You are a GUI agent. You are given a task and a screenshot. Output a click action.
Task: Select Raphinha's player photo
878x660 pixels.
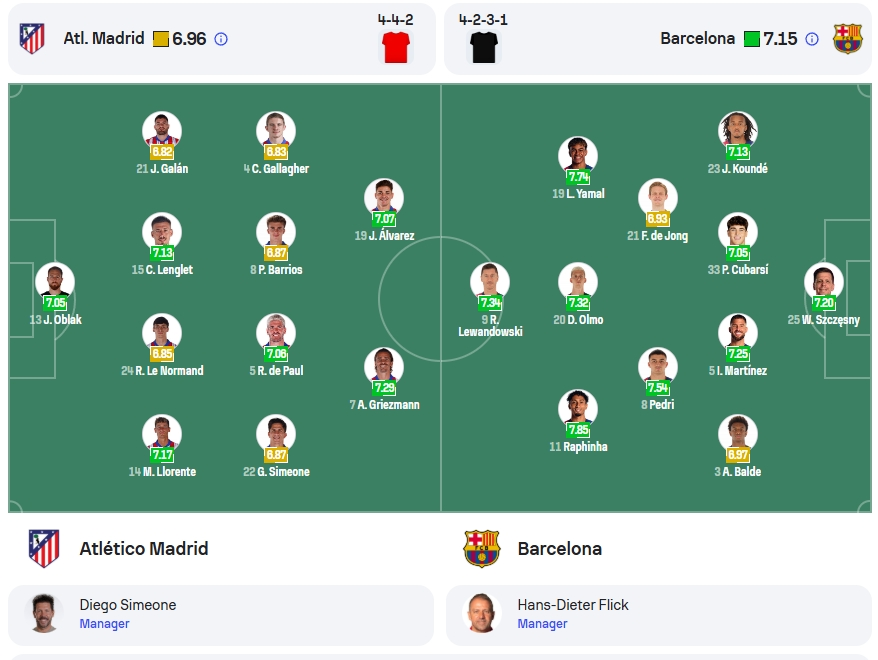click(x=578, y=409)
